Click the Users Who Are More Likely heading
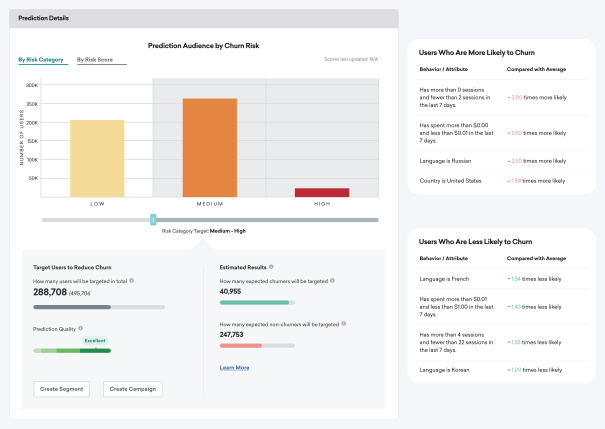 click(x=477, y=52)
